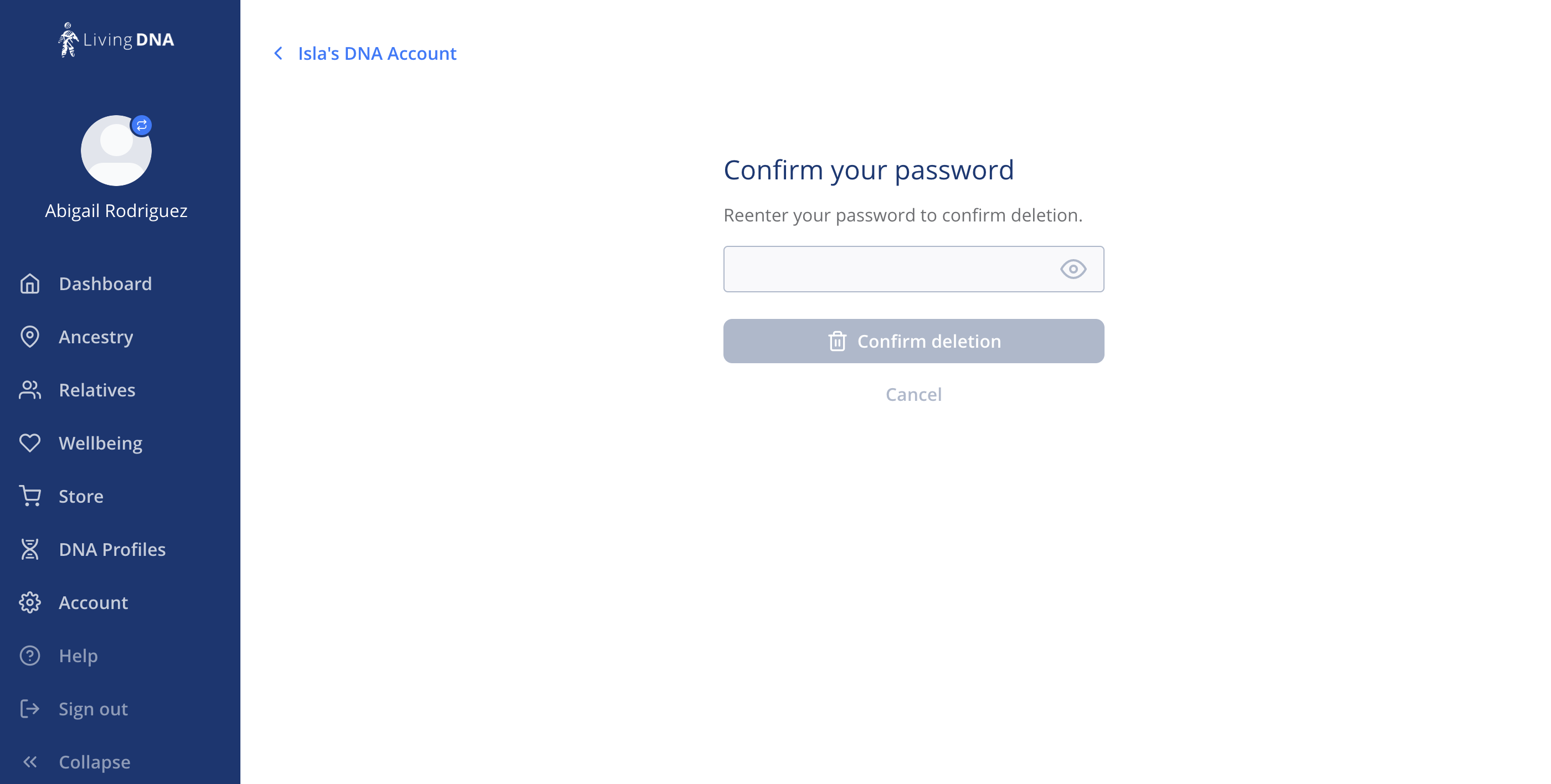
Task: Click the back chevron beside Isla's DNA Account
Action: [278, 54]
